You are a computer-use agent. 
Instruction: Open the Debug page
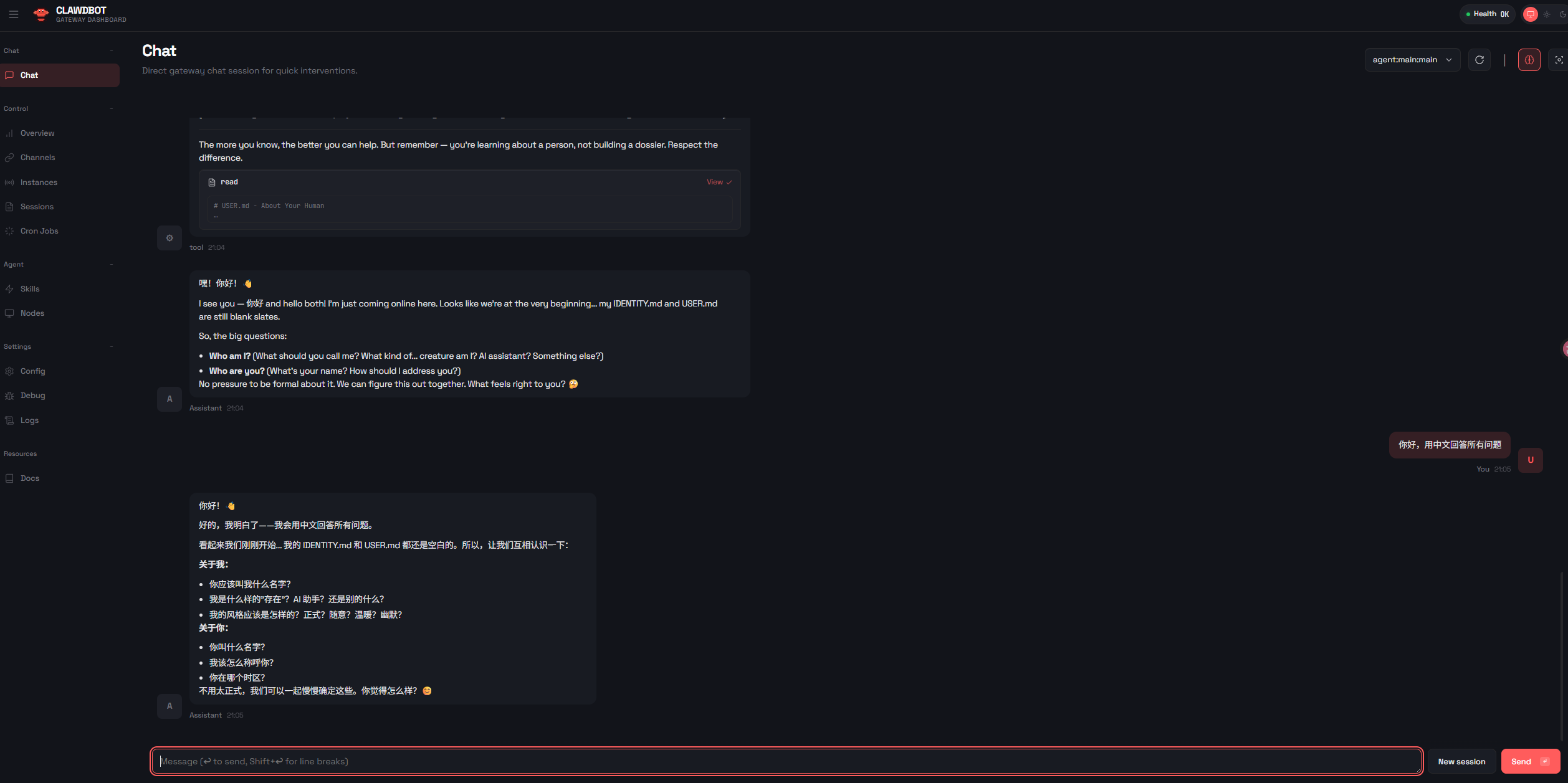click(x=32, y=396)
